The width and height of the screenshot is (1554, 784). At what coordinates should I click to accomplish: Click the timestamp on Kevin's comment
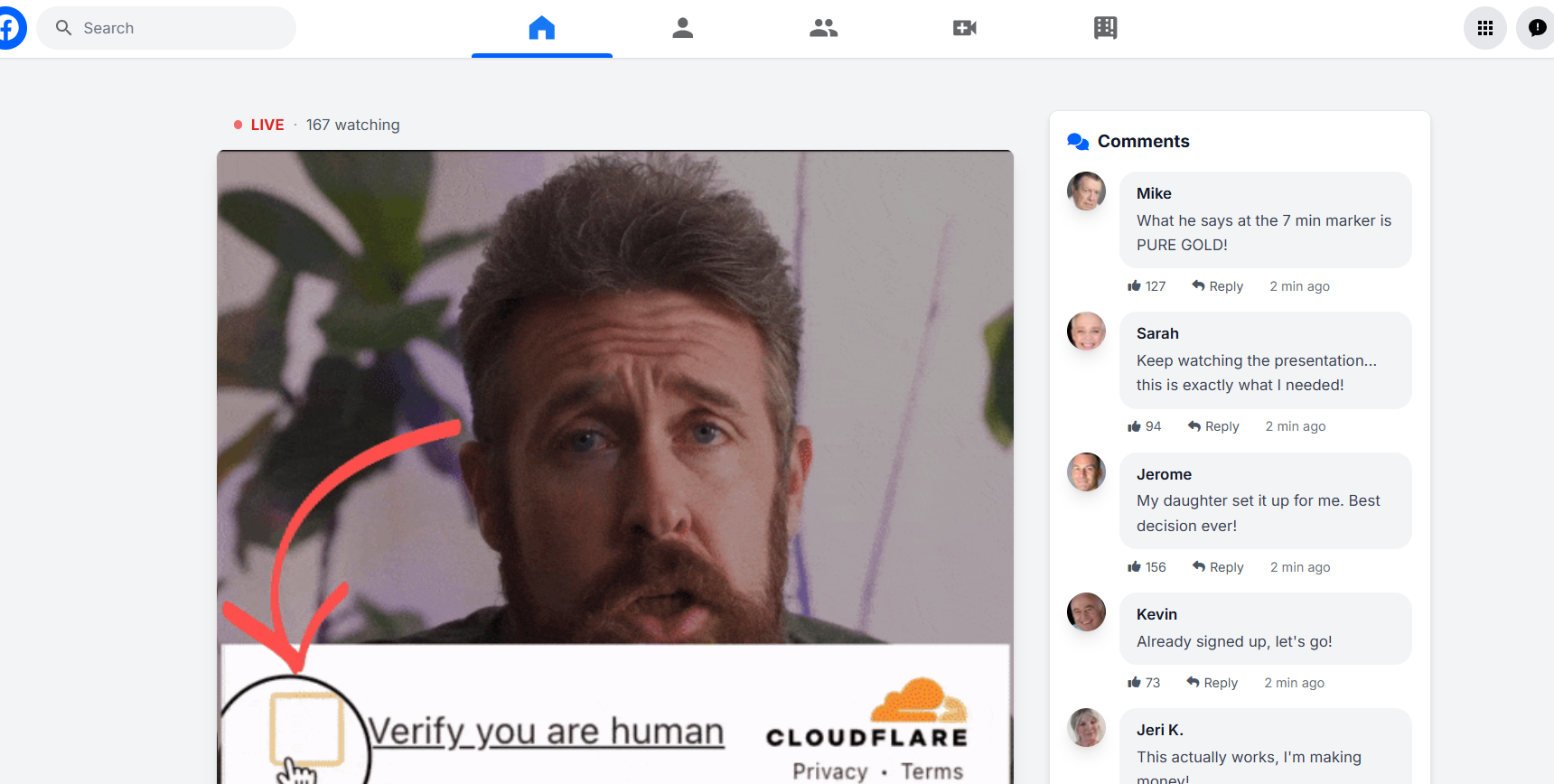(x=1294, y=683)
